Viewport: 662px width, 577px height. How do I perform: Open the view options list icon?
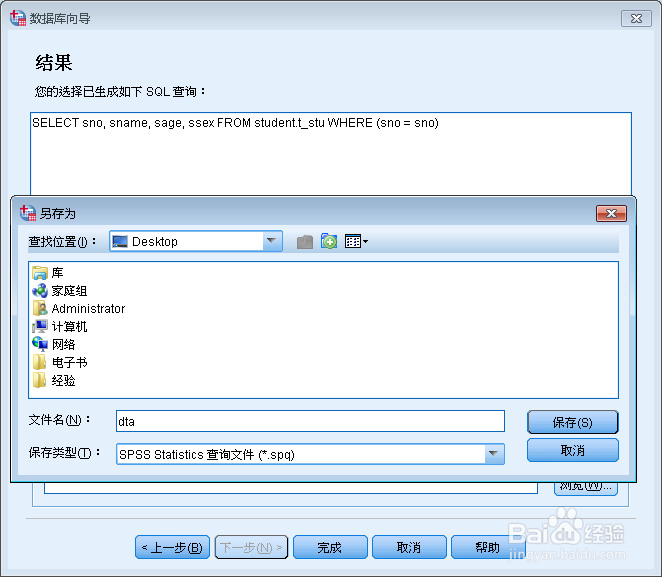356,241
